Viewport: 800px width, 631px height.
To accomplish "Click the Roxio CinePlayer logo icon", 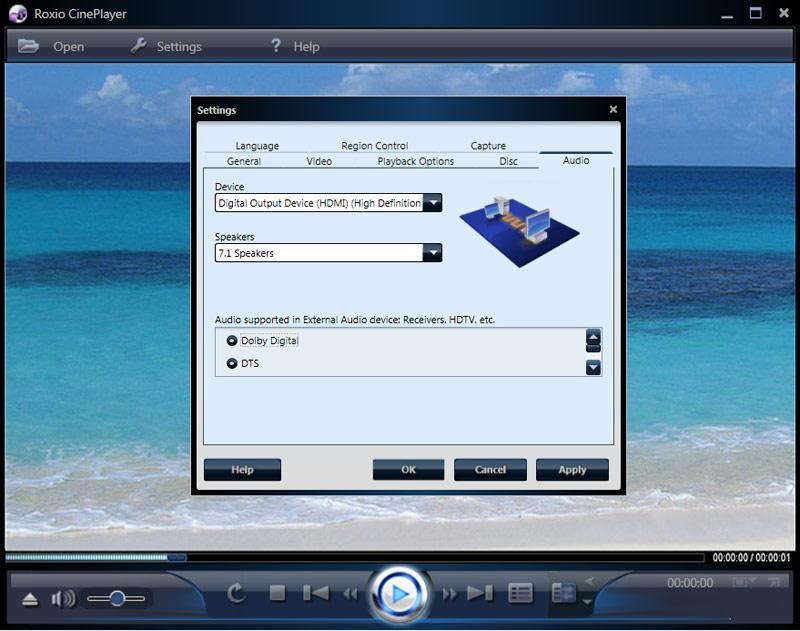I will pyautogui.click(x=18, y=14).
